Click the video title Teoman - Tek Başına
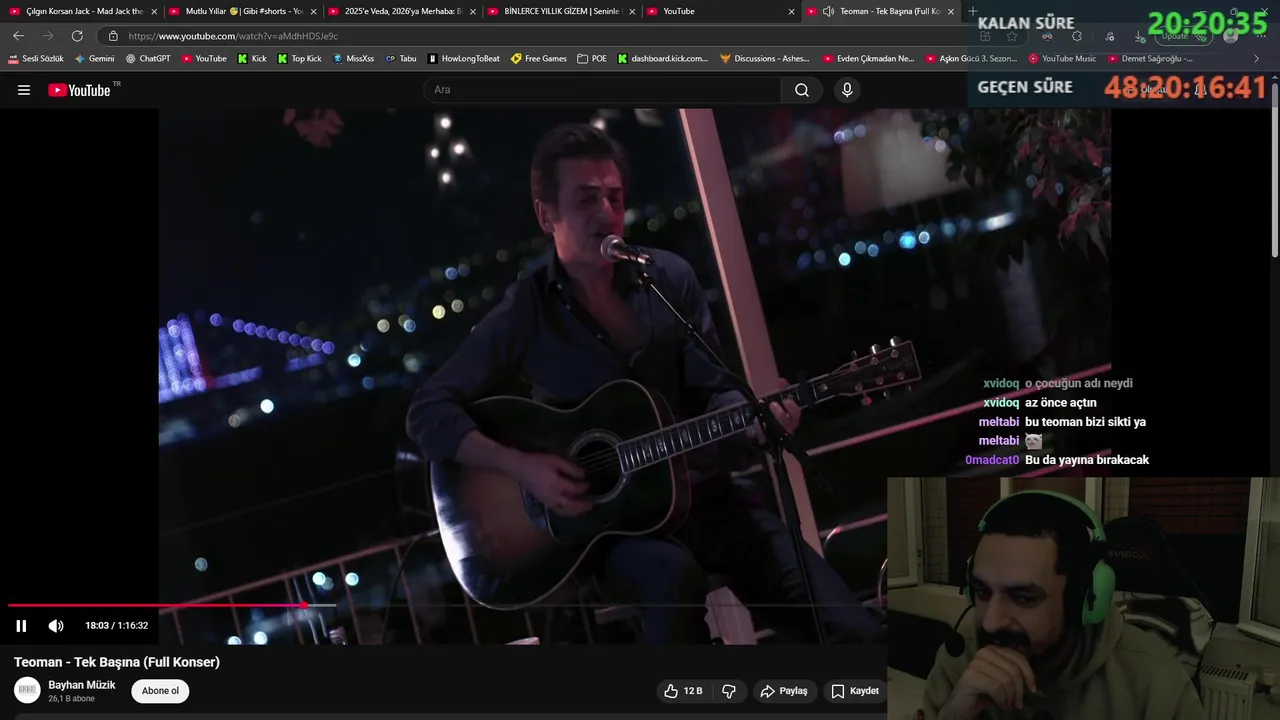The height and width of the screenshot is (720, 1280). pos(117,662)
